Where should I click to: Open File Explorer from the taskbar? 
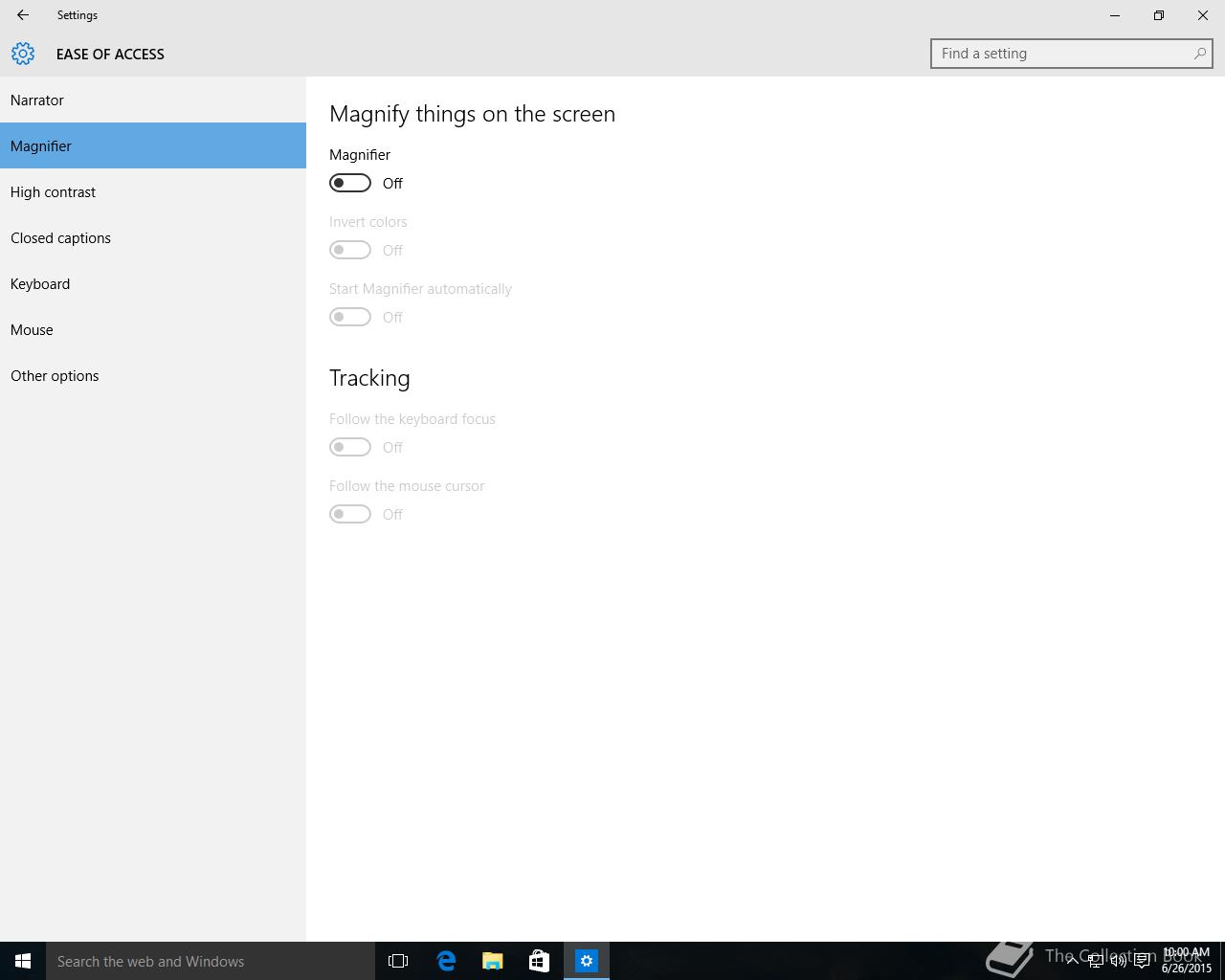pyautogui.click(x=493, y=961)
